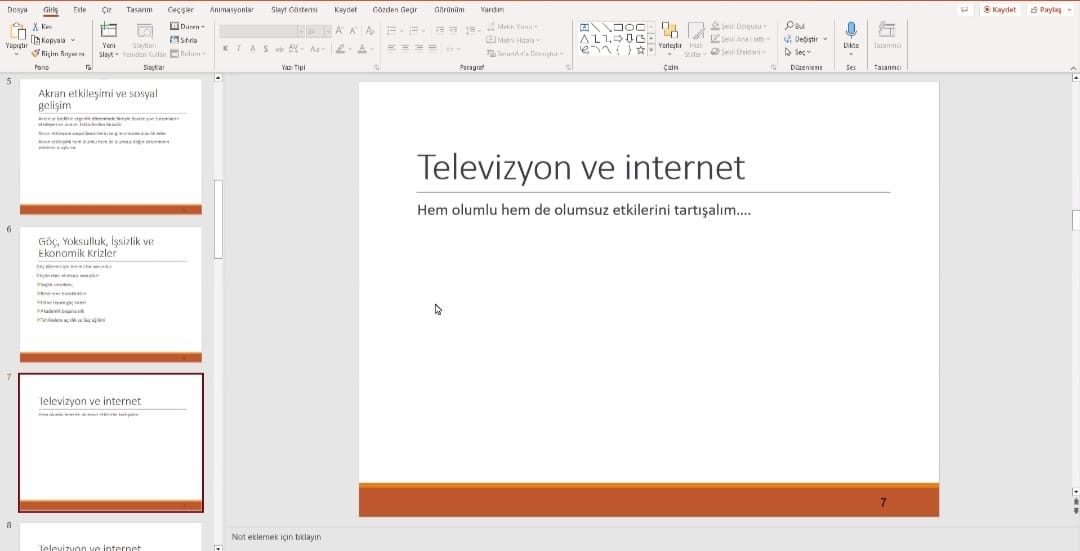
Task: Select the Biçim Boyacısı format painter
Action: [x=58, y=53]
